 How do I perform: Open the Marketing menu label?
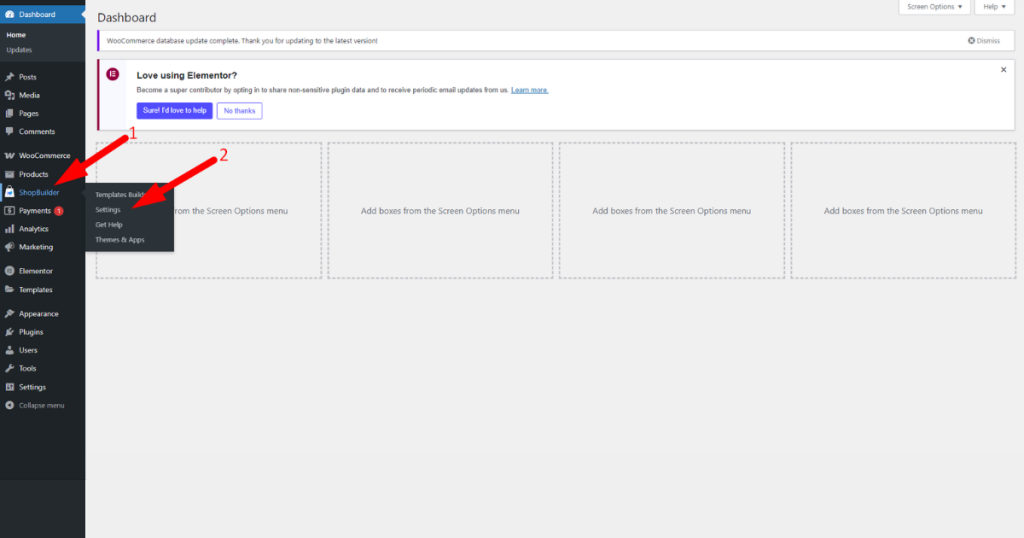coord(36,247)
